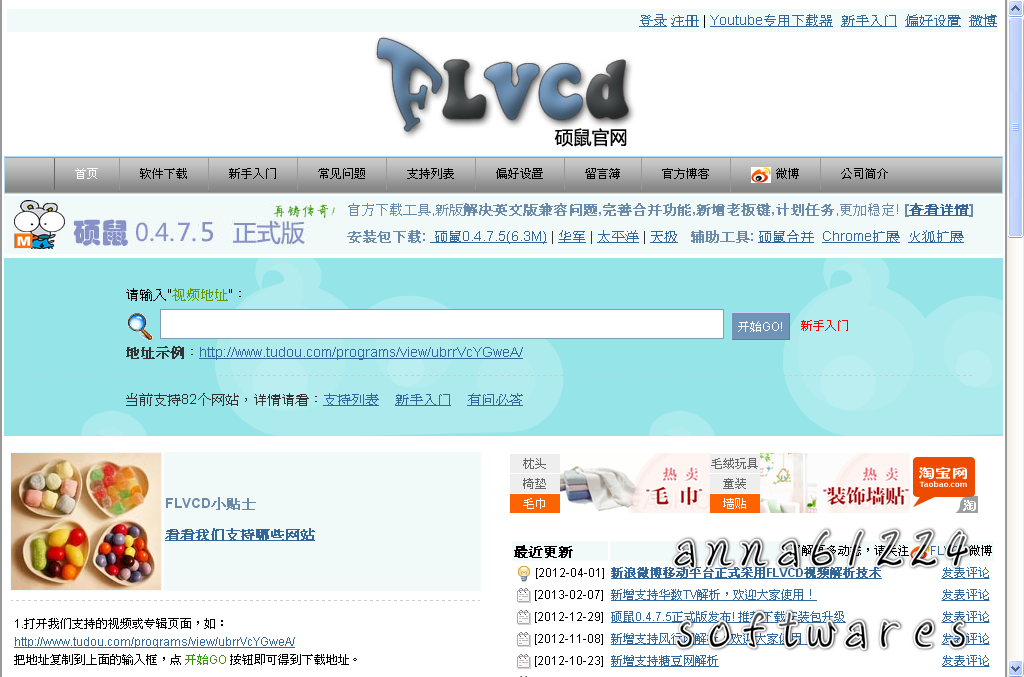Image resolution: width=1024 pixels, height=677 pixels.
Task: Click the scrollbar down arrow
Action: 1016,669
